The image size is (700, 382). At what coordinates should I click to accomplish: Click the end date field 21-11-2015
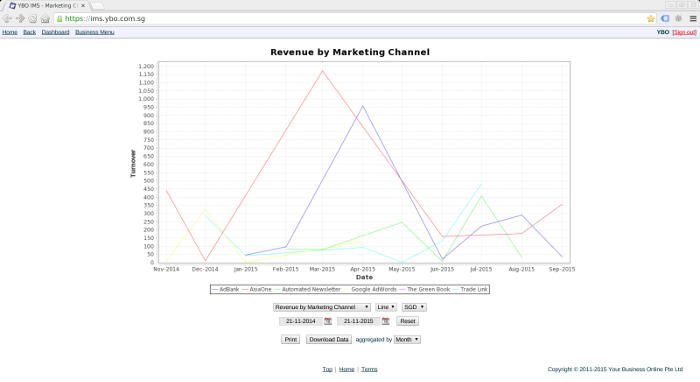[358, 321]
